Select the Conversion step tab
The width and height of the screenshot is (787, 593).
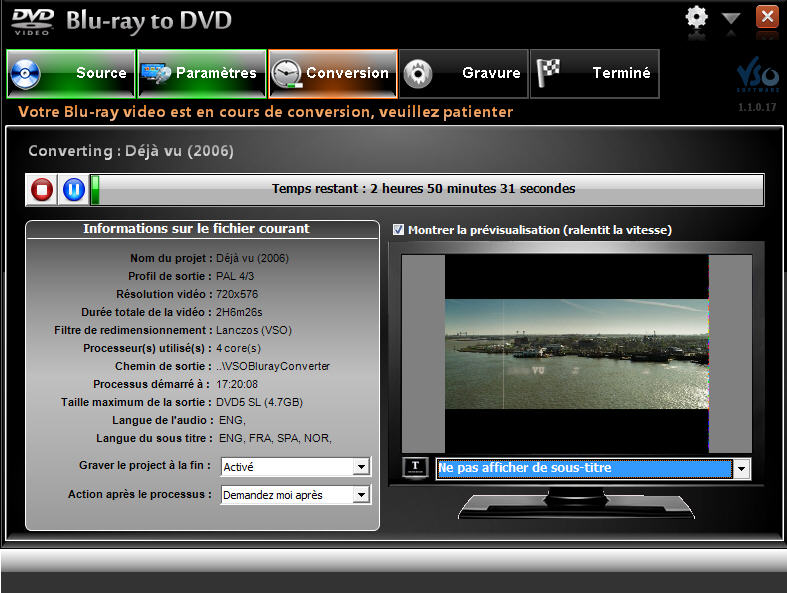click(x=333, y=73)
